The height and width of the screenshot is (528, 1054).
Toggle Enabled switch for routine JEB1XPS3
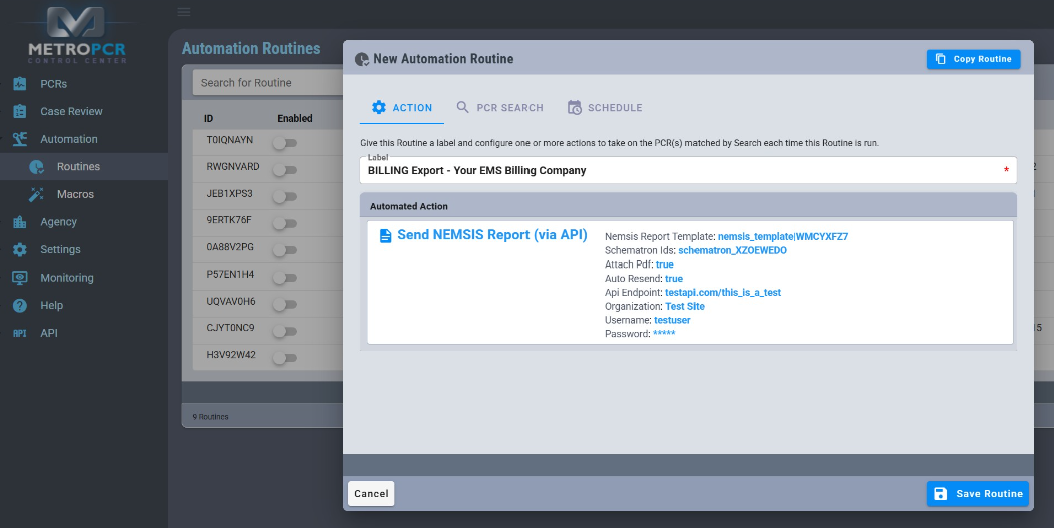pos(284,196)
